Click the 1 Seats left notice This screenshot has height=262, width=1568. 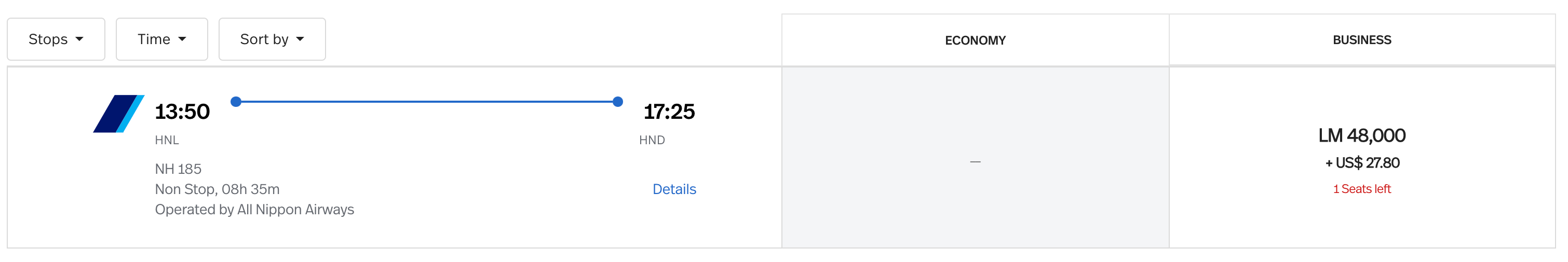point(1362,189)
